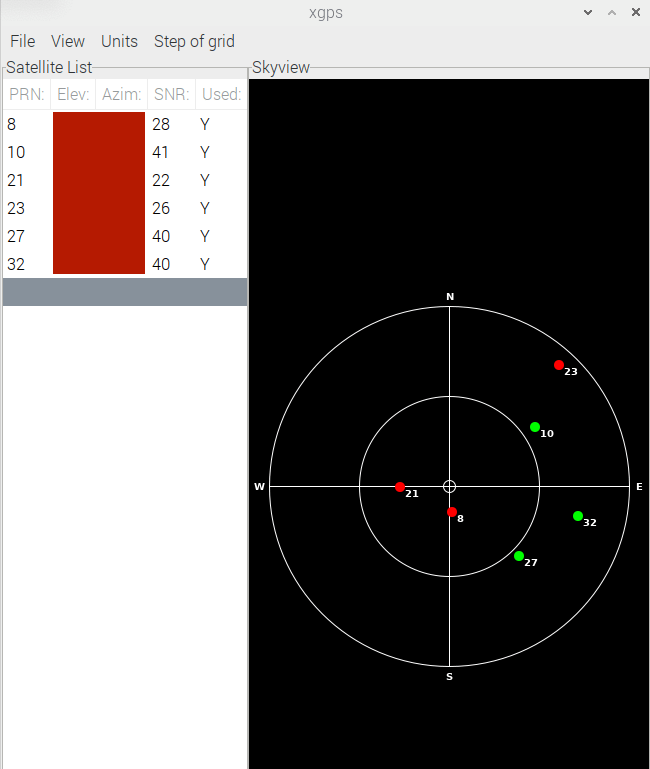Click the green satellite 10 dot
The height and width of the screenshot is (769, 650).
535,427
